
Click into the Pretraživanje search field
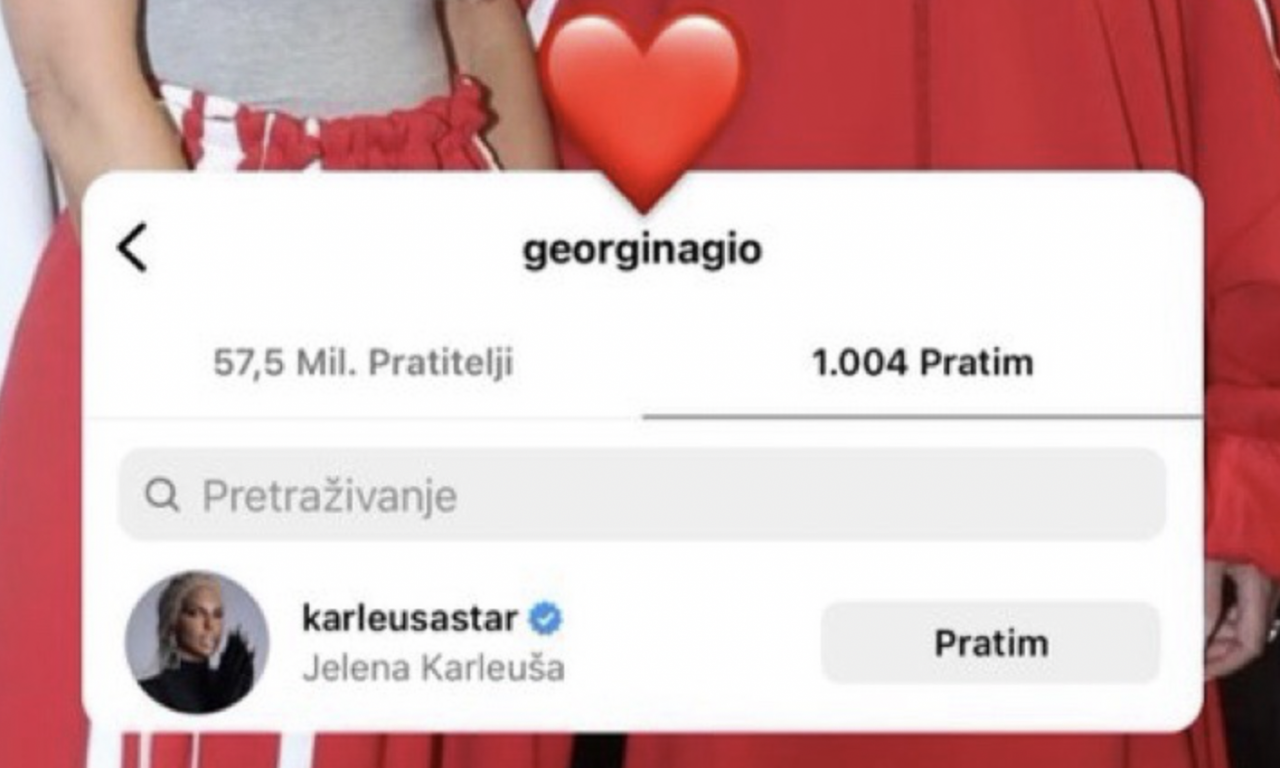coord(642,495)
